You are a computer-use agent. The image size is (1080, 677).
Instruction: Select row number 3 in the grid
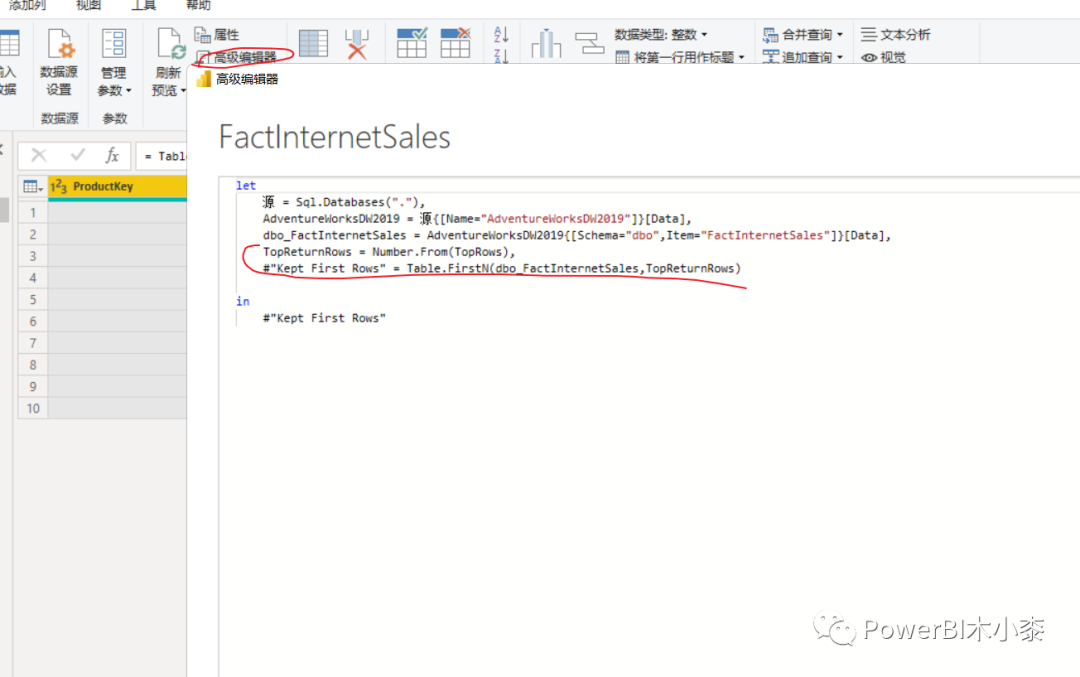32,256
